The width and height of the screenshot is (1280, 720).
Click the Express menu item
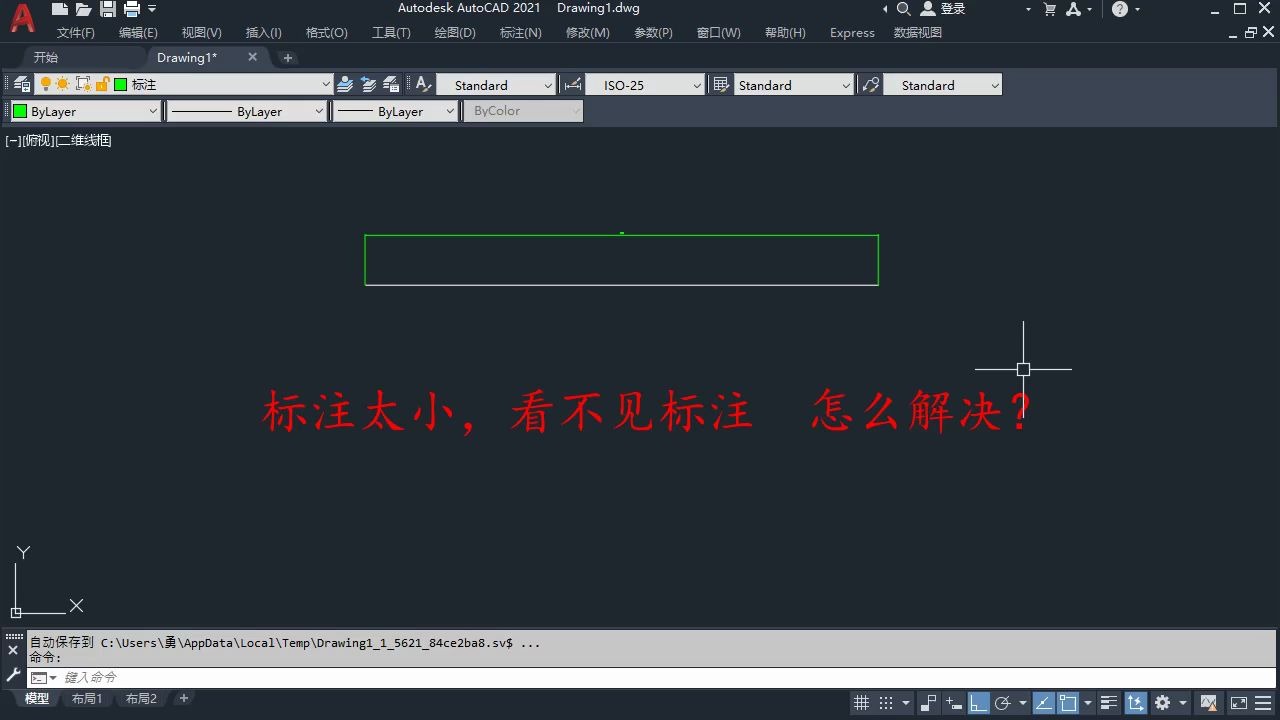pos(851,32)
